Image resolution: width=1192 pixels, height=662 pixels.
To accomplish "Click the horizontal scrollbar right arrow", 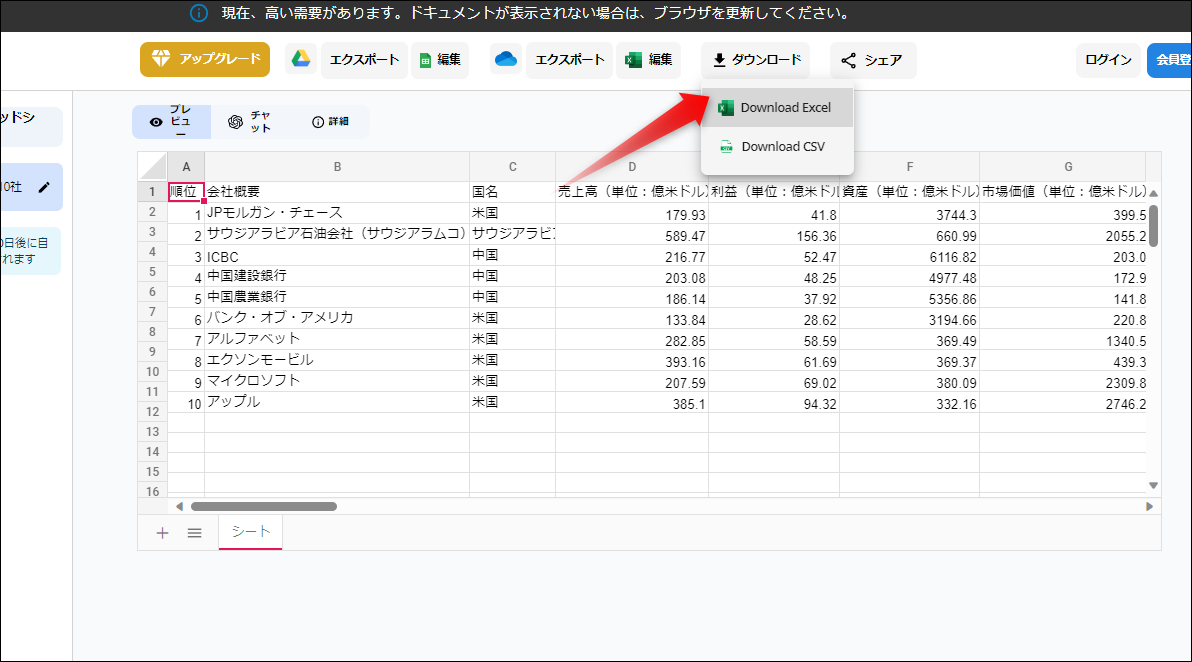I will [x=1149, y=506].
